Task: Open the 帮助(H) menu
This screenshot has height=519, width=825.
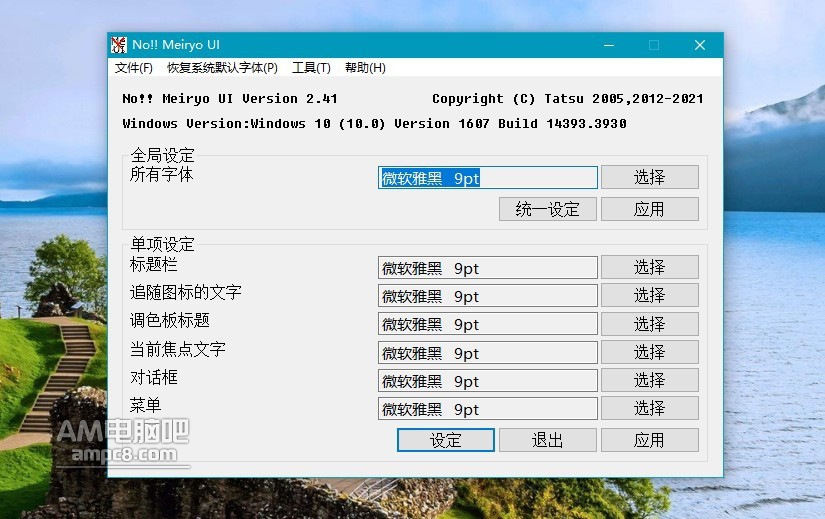Action: point(365,68)
